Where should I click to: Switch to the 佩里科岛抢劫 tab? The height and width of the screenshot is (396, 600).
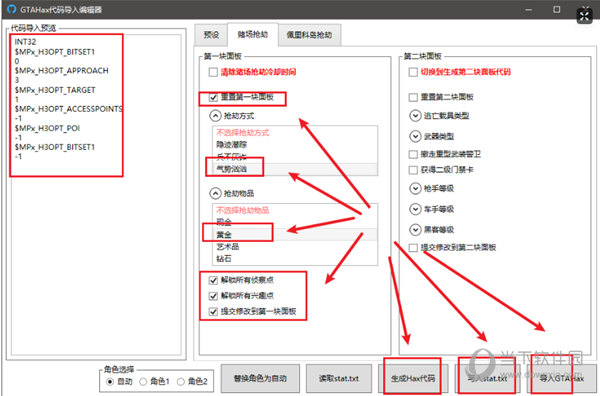tap(309, 35)
